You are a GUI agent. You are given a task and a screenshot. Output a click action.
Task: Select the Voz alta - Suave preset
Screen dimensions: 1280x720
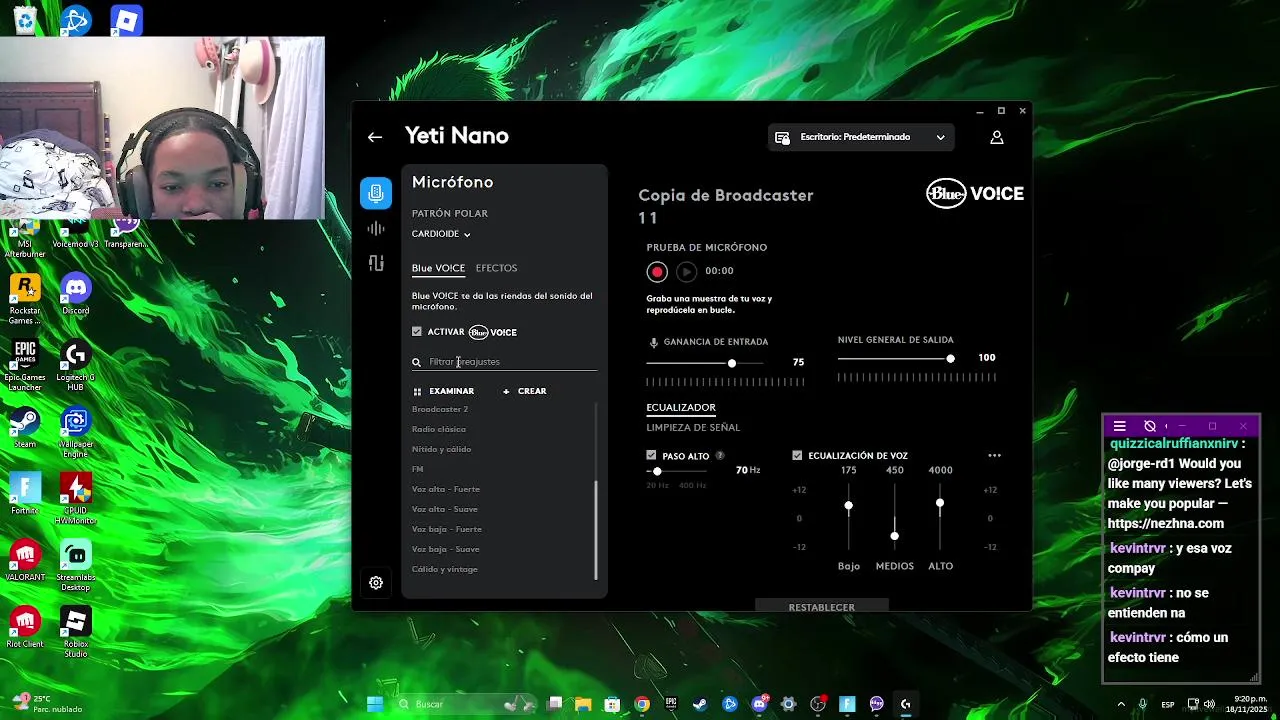pos(445,509)
